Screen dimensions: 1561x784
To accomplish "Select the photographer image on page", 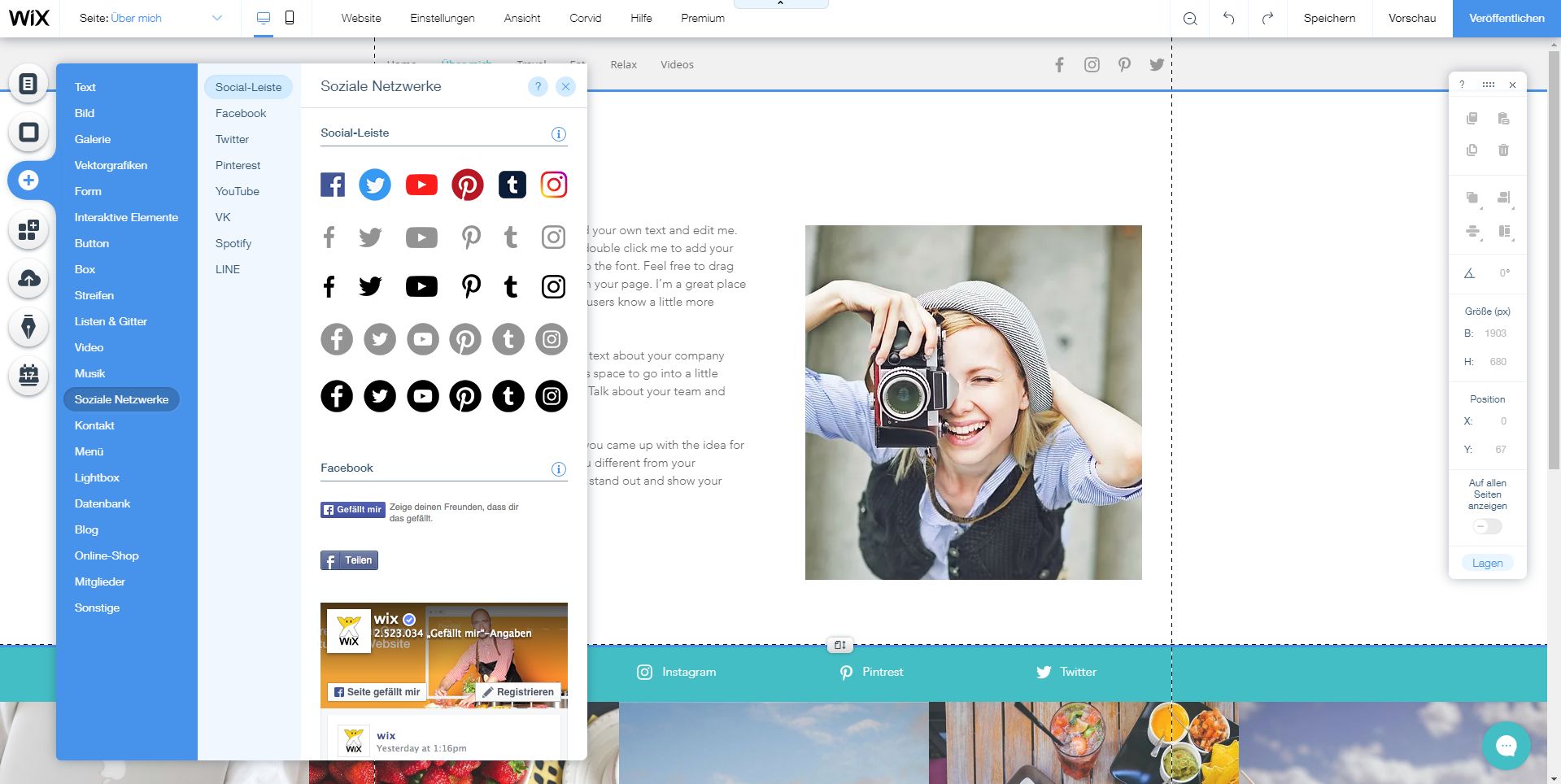I will pyautogui.click(x=973, y=403).
